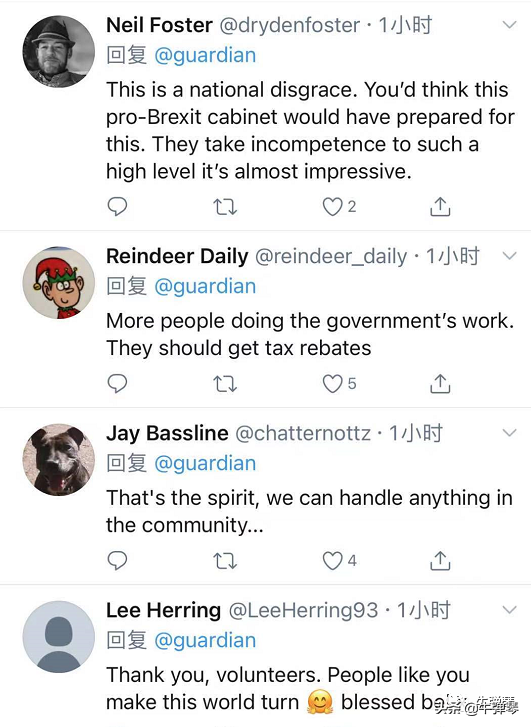Open the @drydenfoster profile handle
This screenshot has height=727, width=531.
coord(289,25)
